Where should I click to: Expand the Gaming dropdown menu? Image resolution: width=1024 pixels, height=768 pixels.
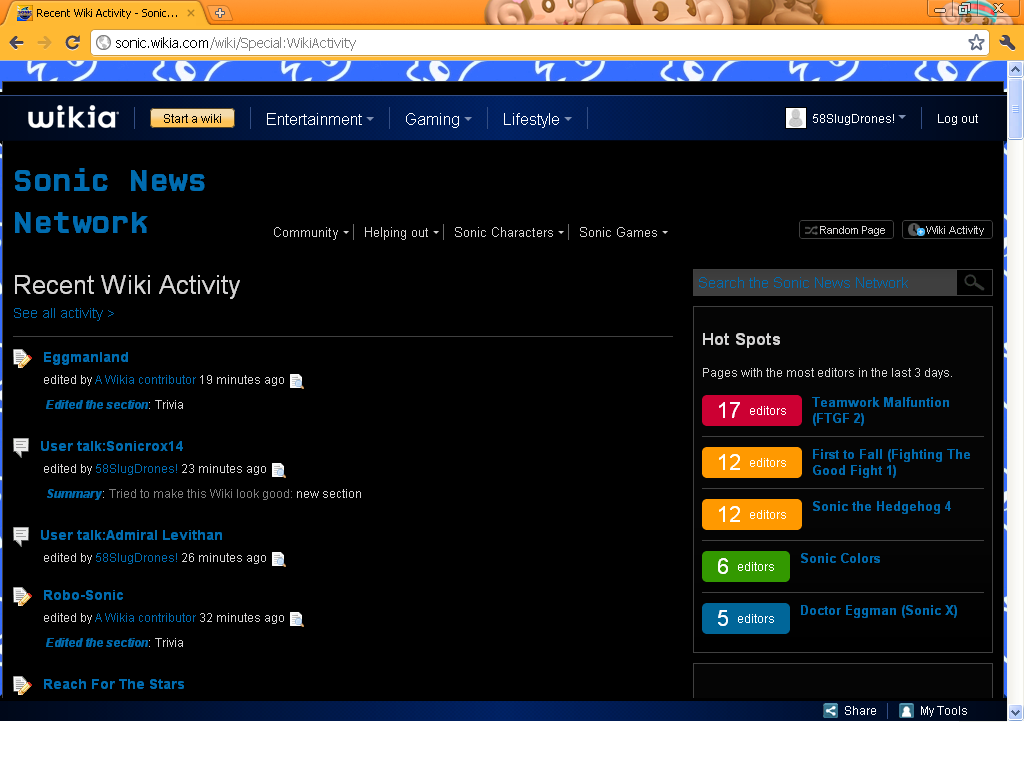[437, 119]
